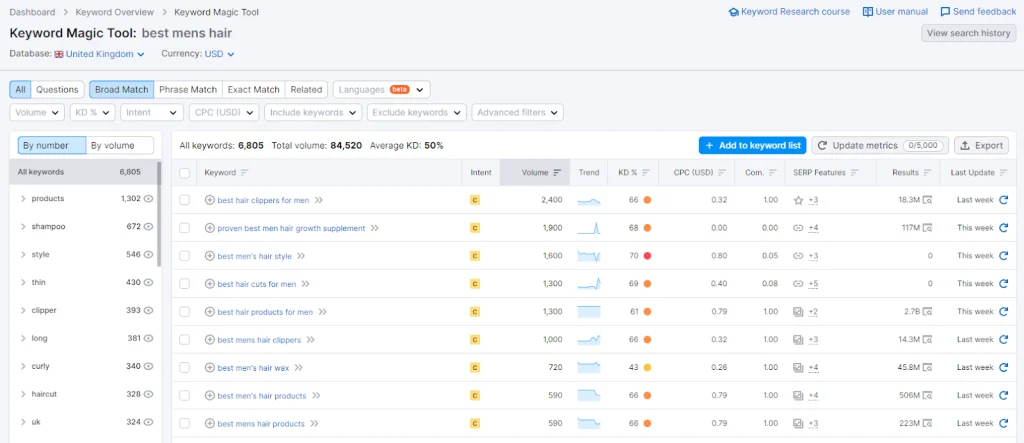Open View search history
The image size is (1024, 443).
click(968, 33)
